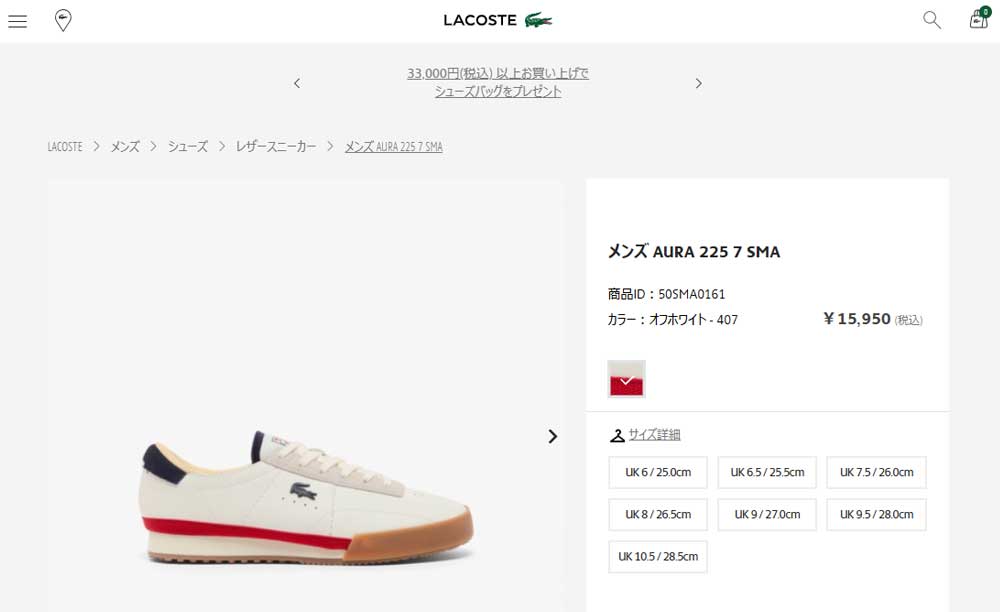Screen dimensions: 1000x612
Task: Click the sneaker product image
Action: pos(306,494)
